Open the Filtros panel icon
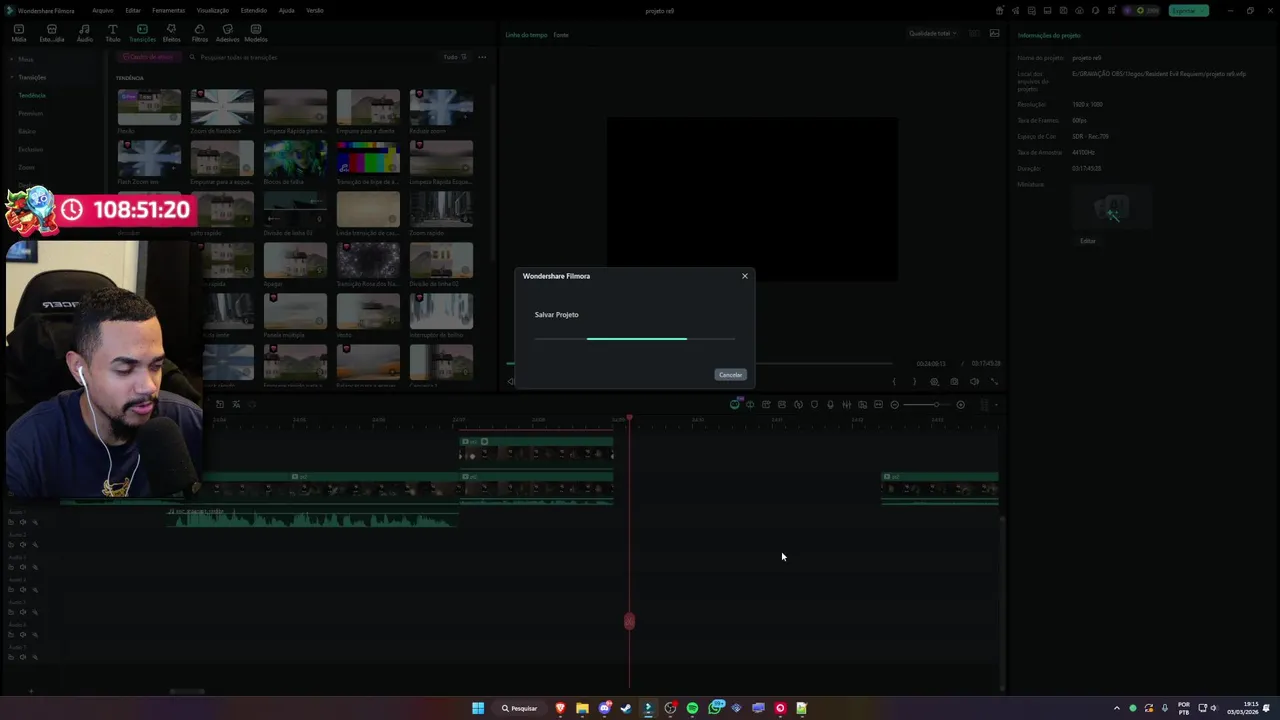Image resolution: width=1280 pixels, height=720 pixels. 200,33
